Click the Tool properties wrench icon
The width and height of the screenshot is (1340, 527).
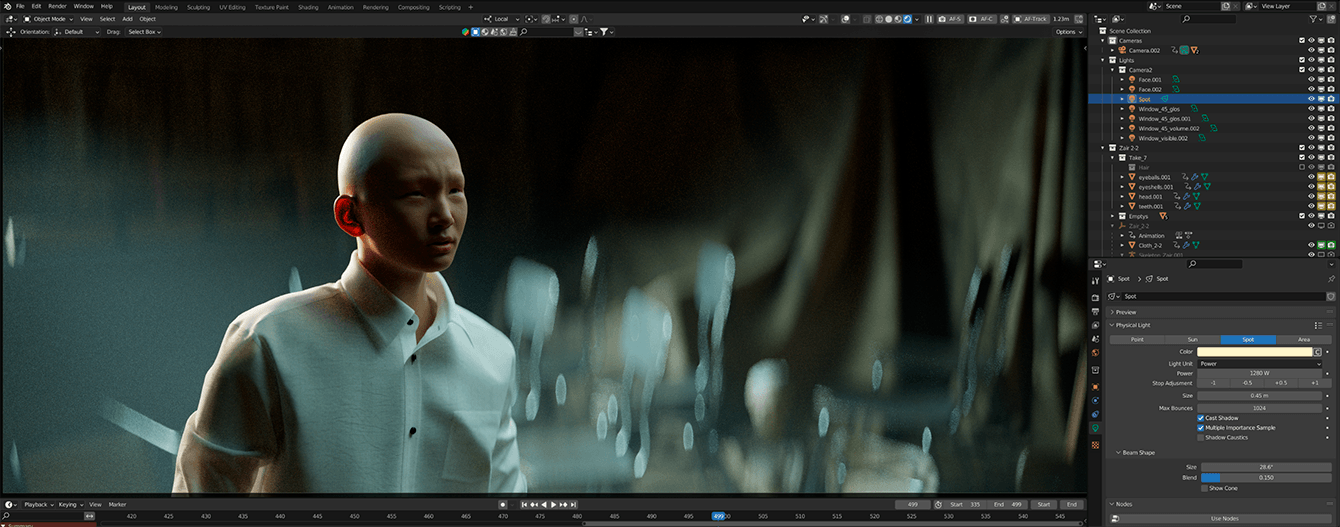pos(1096,281)
